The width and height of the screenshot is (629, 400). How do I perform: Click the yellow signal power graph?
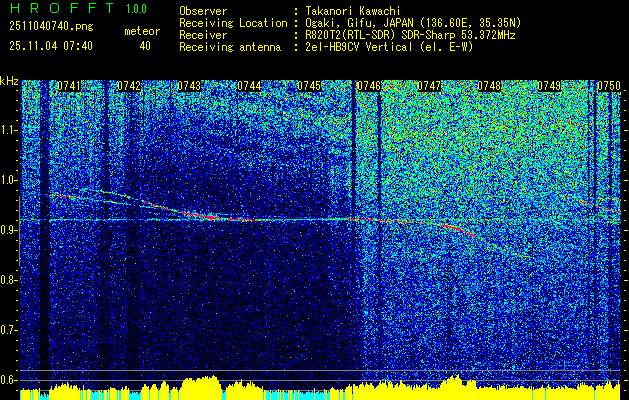point(320,388)
